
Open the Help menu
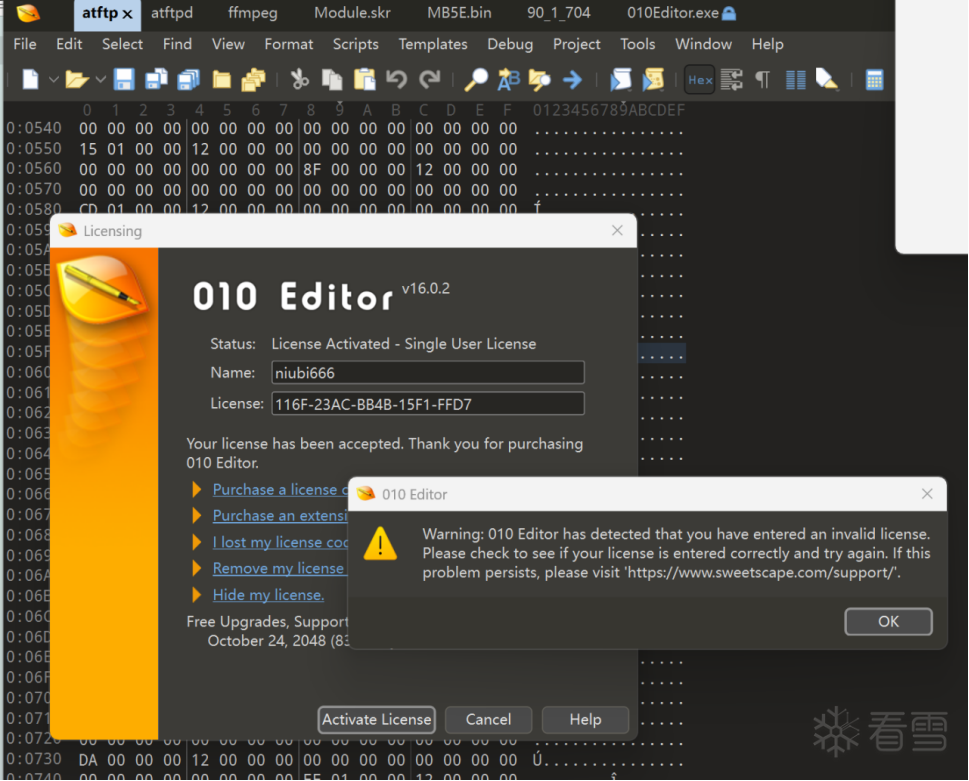[x=768, y=44]
